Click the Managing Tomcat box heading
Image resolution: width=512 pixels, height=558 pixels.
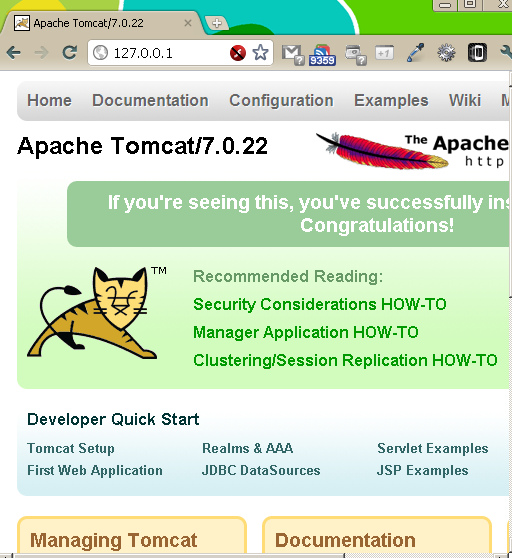coord(114,540)
